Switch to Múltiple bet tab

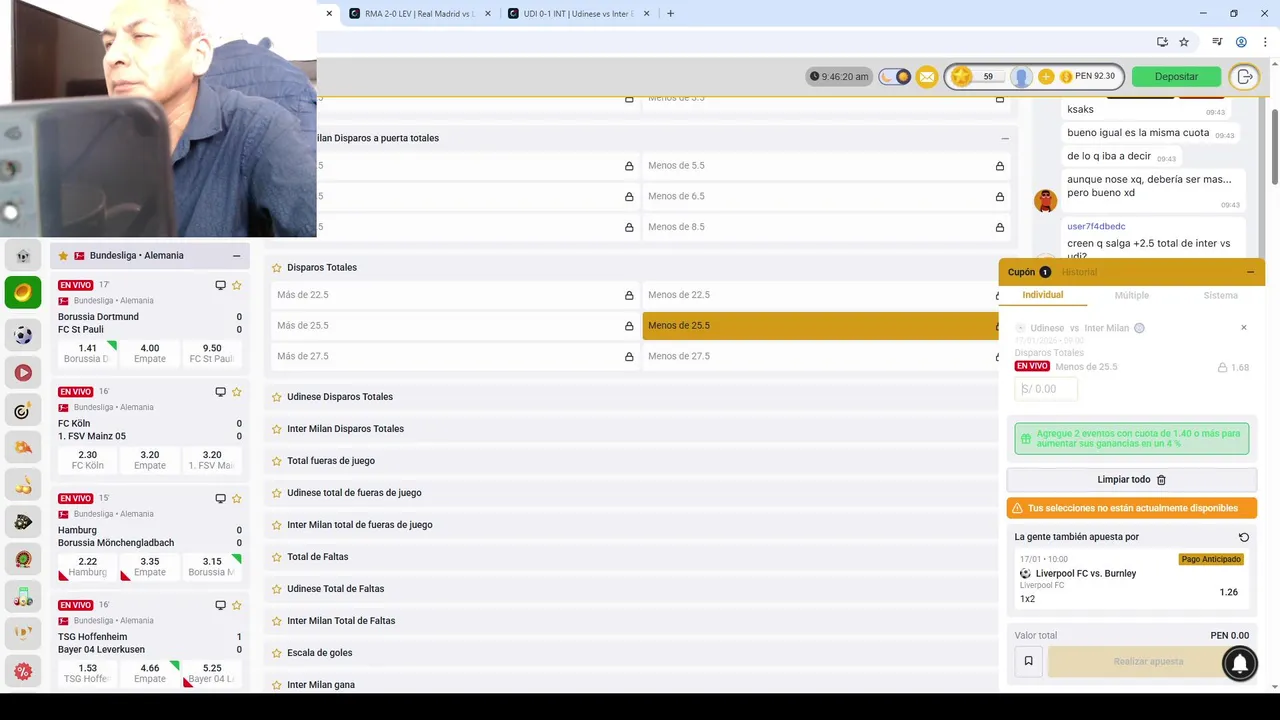point(1132,295)
